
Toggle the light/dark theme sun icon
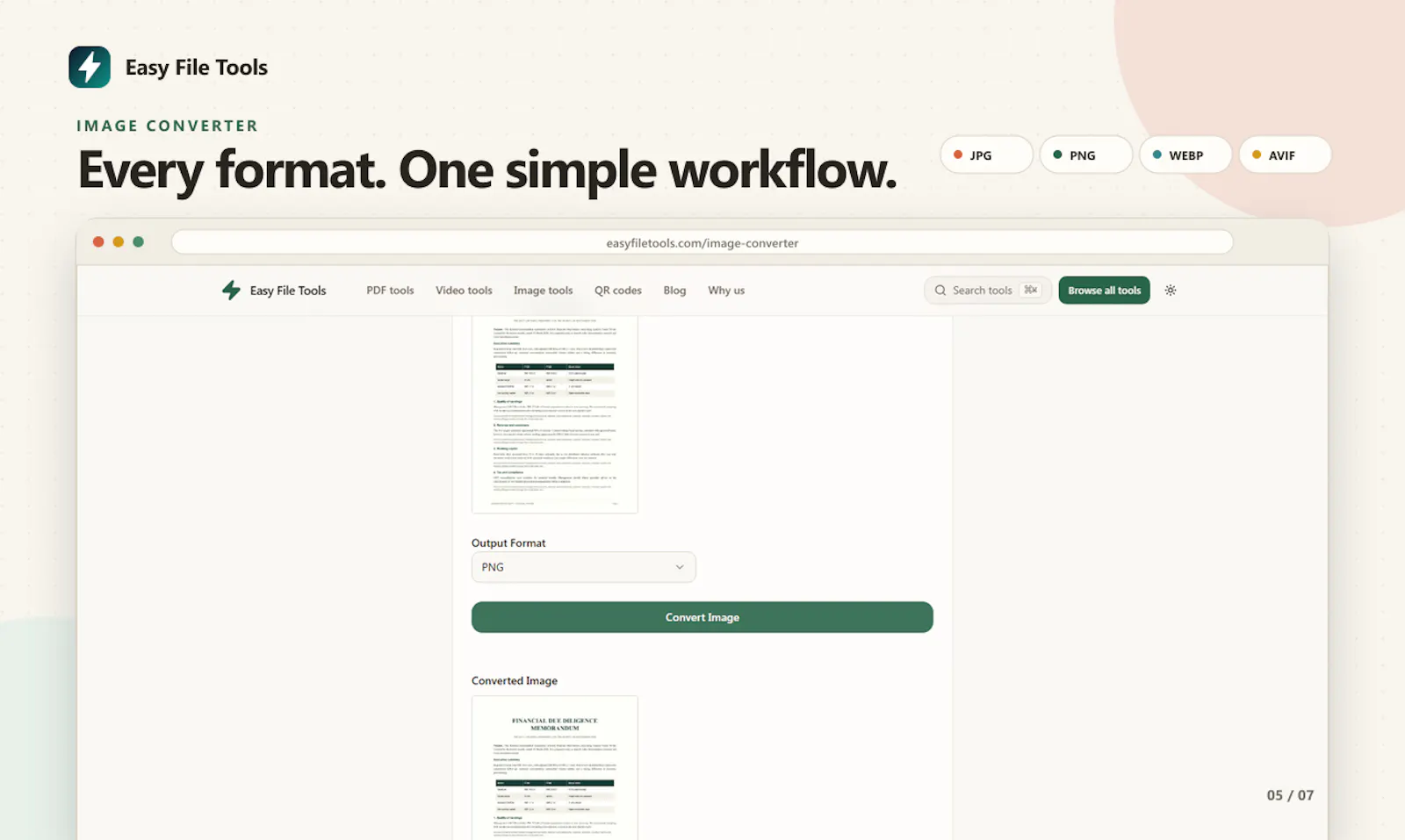tap(1171, 291)
